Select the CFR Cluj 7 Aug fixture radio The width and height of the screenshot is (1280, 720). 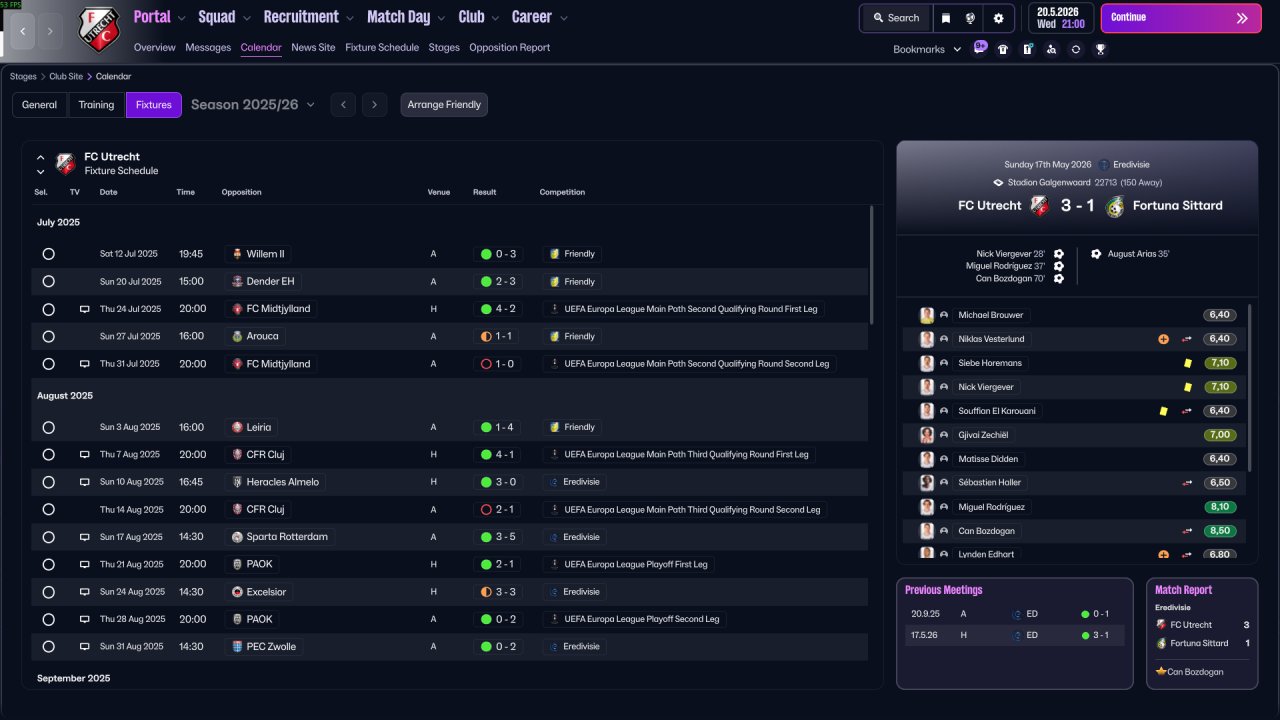tap(48, 455)
